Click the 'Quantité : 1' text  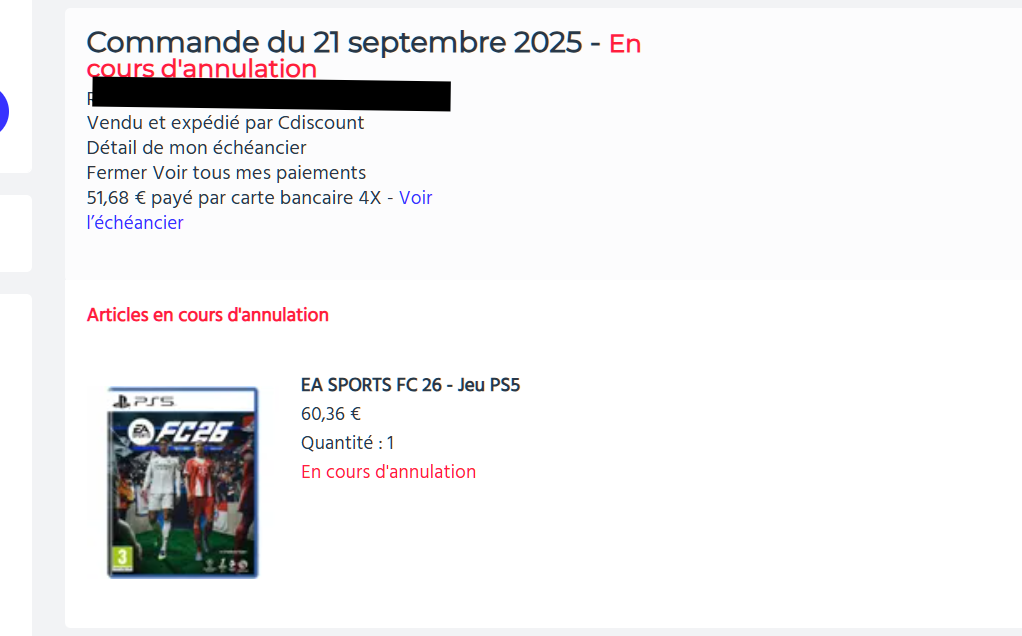(347, 443)
